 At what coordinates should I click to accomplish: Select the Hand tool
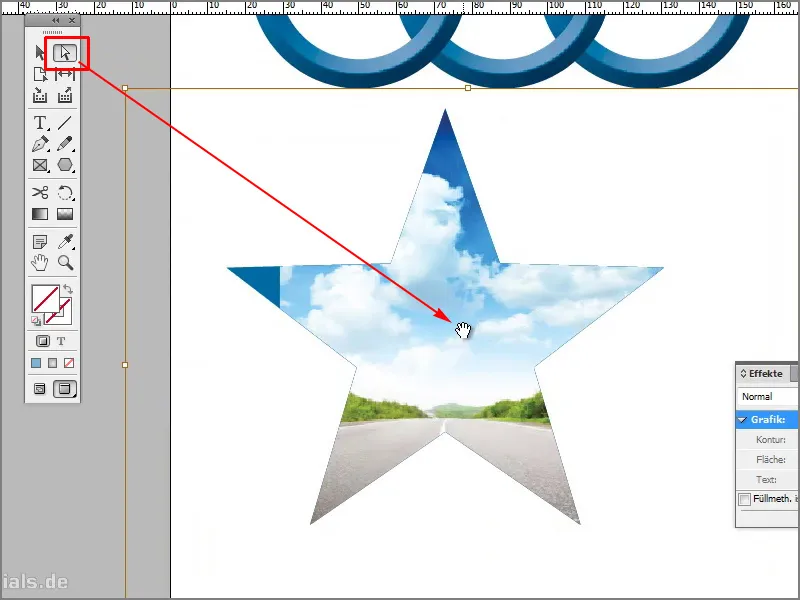38,262
